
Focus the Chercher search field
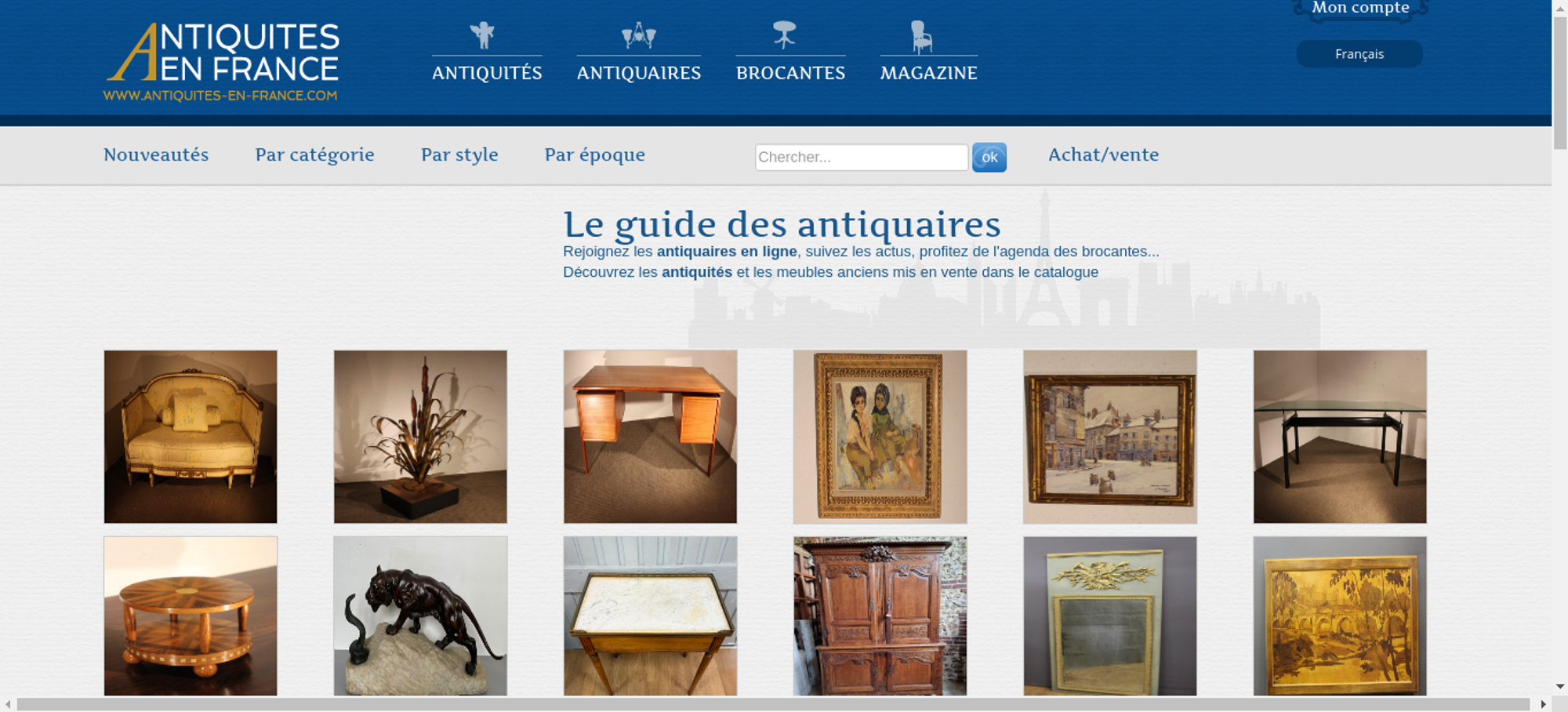click(862, 157)
